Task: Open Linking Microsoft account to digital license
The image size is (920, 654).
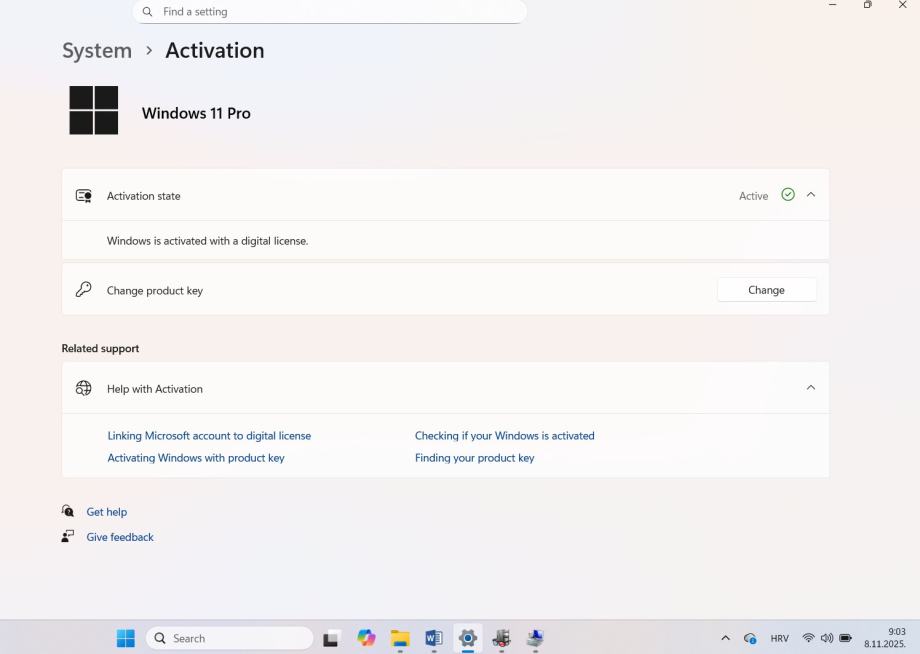Action: pos(209,436)
